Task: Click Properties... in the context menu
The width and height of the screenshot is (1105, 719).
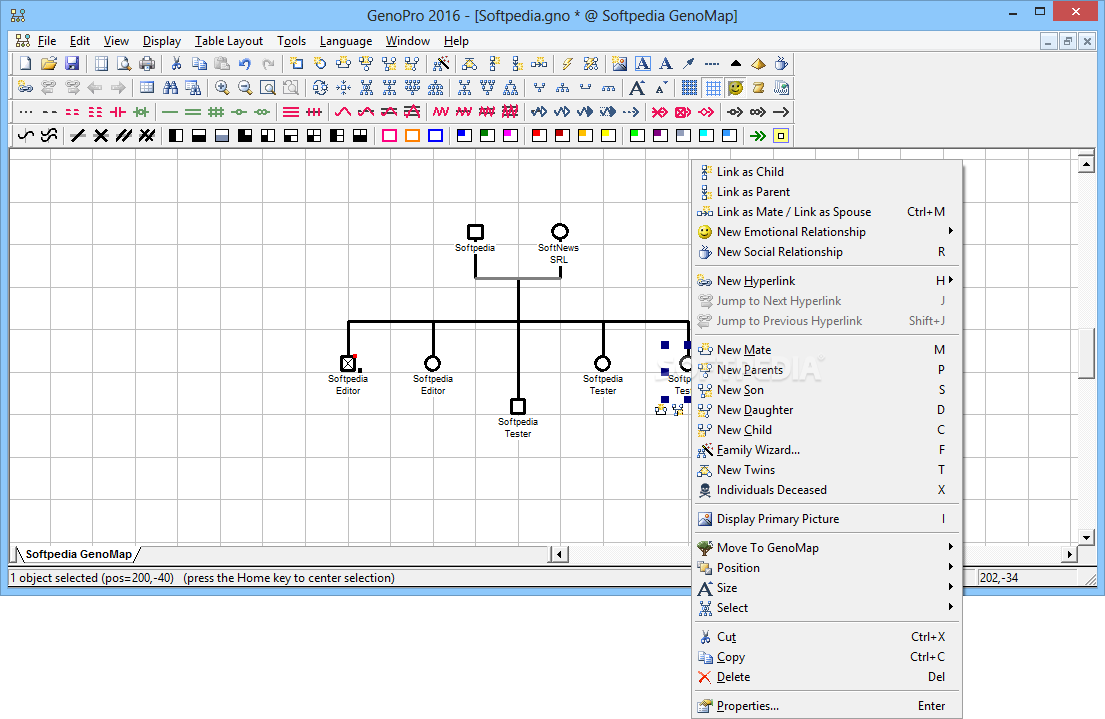Action: [x=747, y=706]
